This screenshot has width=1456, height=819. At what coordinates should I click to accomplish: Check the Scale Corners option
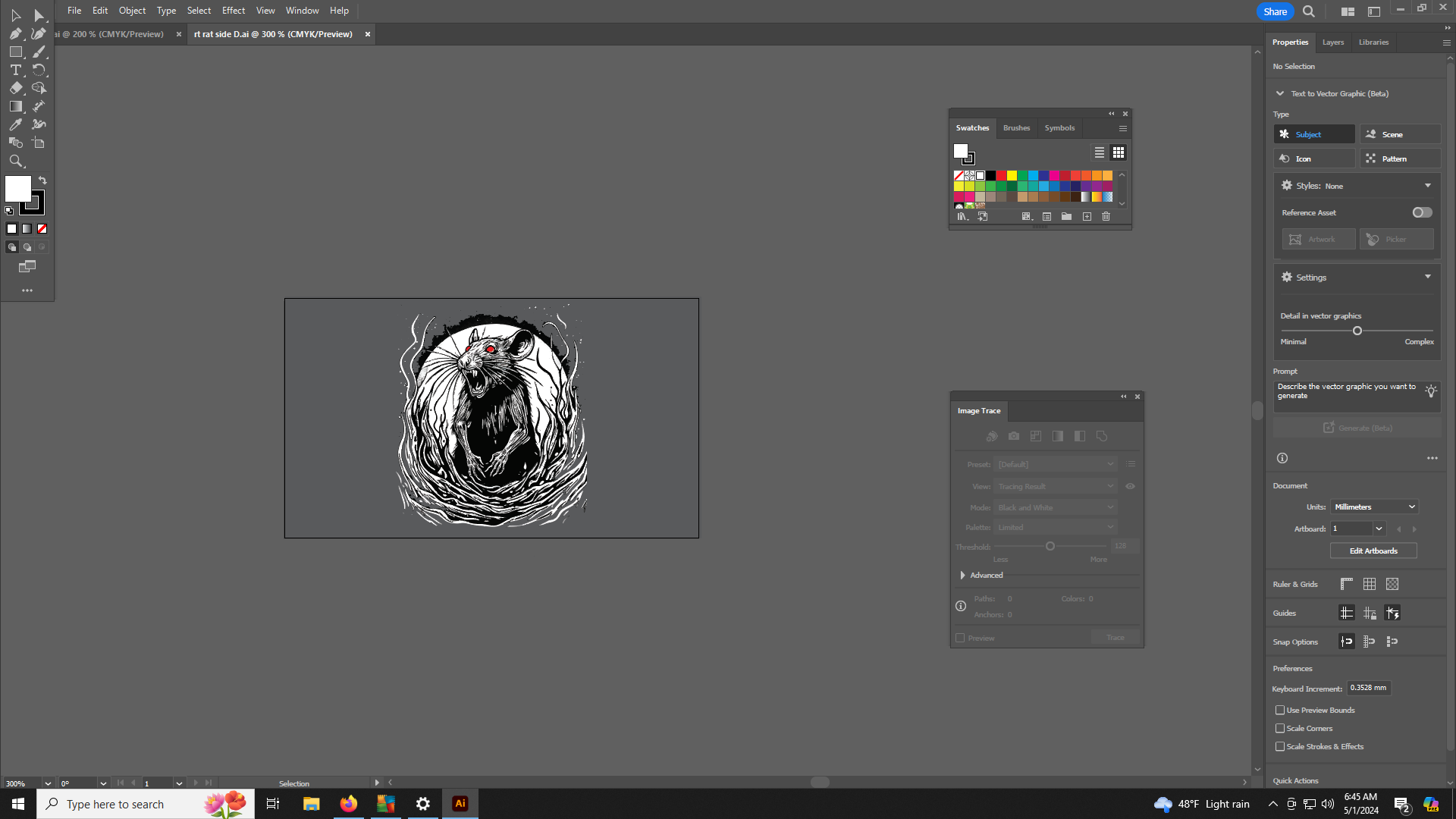[1280, 728]
